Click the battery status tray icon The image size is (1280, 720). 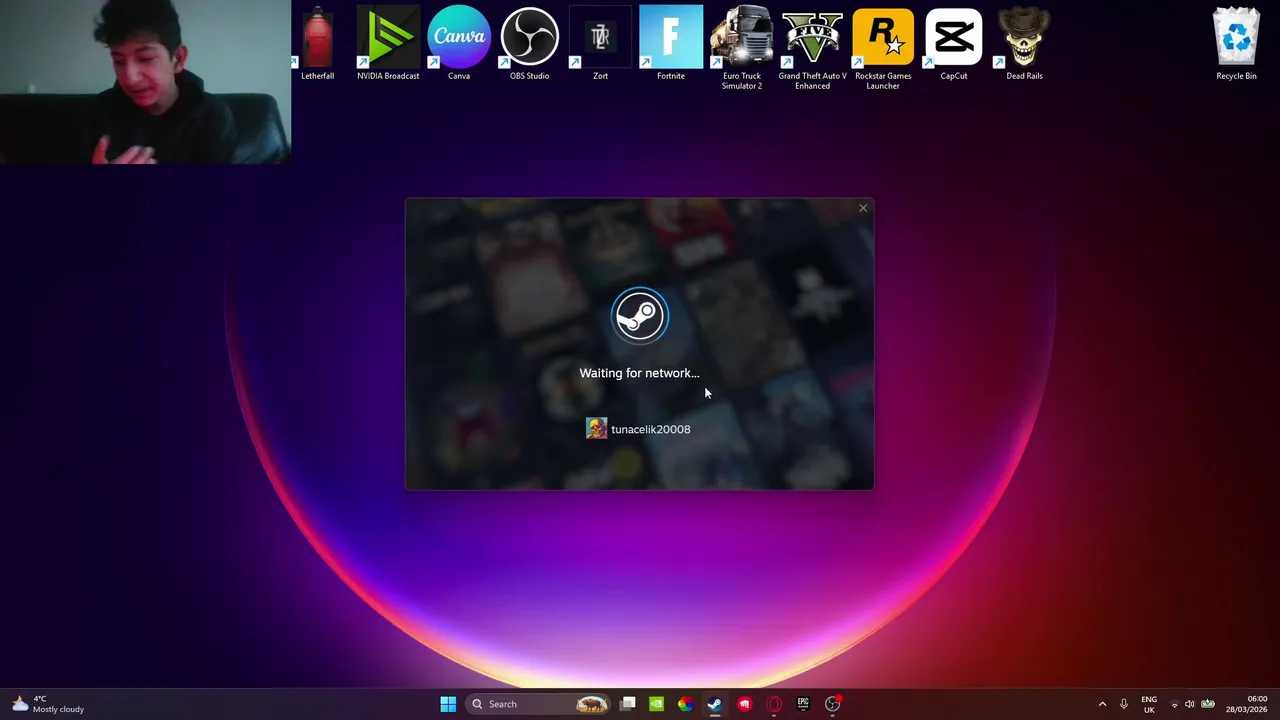tap(1207, 704)
